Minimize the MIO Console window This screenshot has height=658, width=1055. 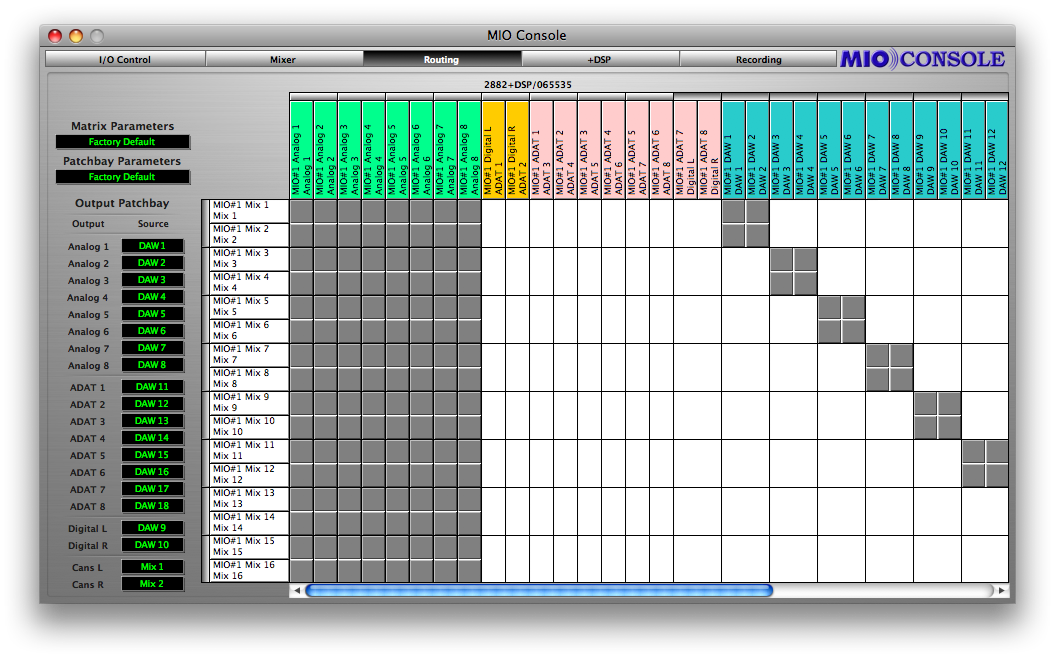(x=76, y=36)
